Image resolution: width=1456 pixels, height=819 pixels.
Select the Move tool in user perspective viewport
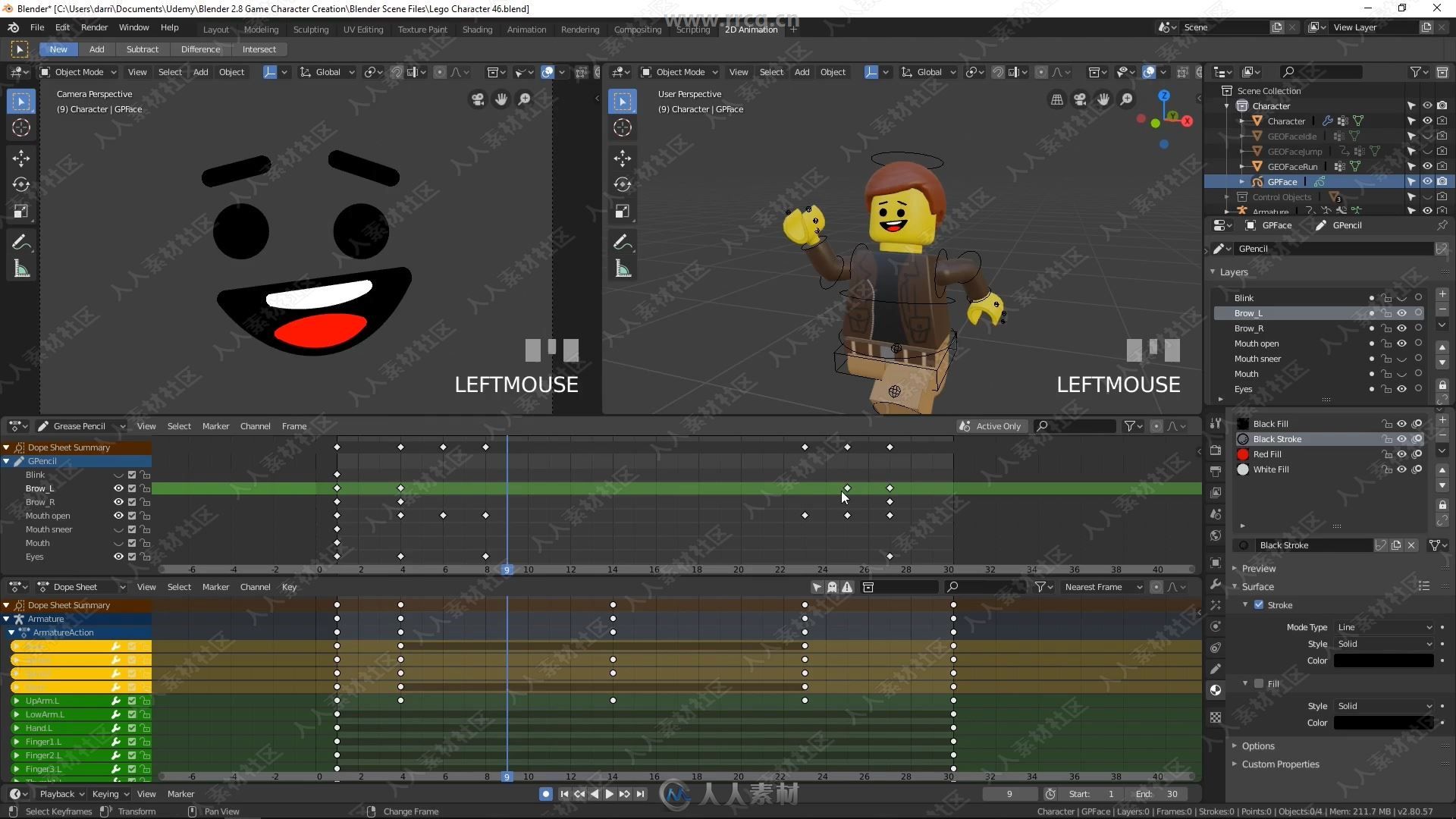[x=623, y=158]
